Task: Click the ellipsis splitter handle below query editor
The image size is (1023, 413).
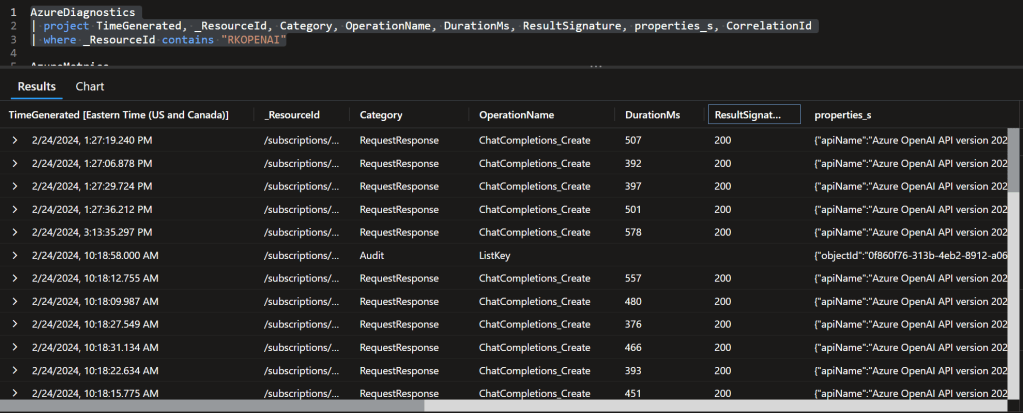Action: 597,67
